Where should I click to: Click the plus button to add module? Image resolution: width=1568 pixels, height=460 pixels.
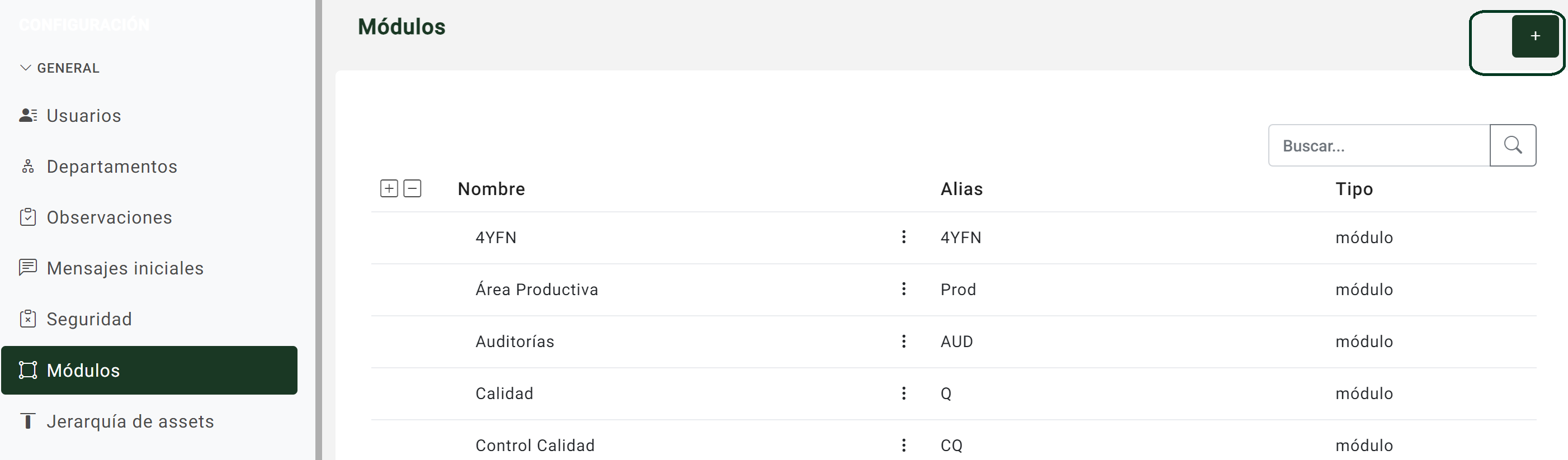1534,36
